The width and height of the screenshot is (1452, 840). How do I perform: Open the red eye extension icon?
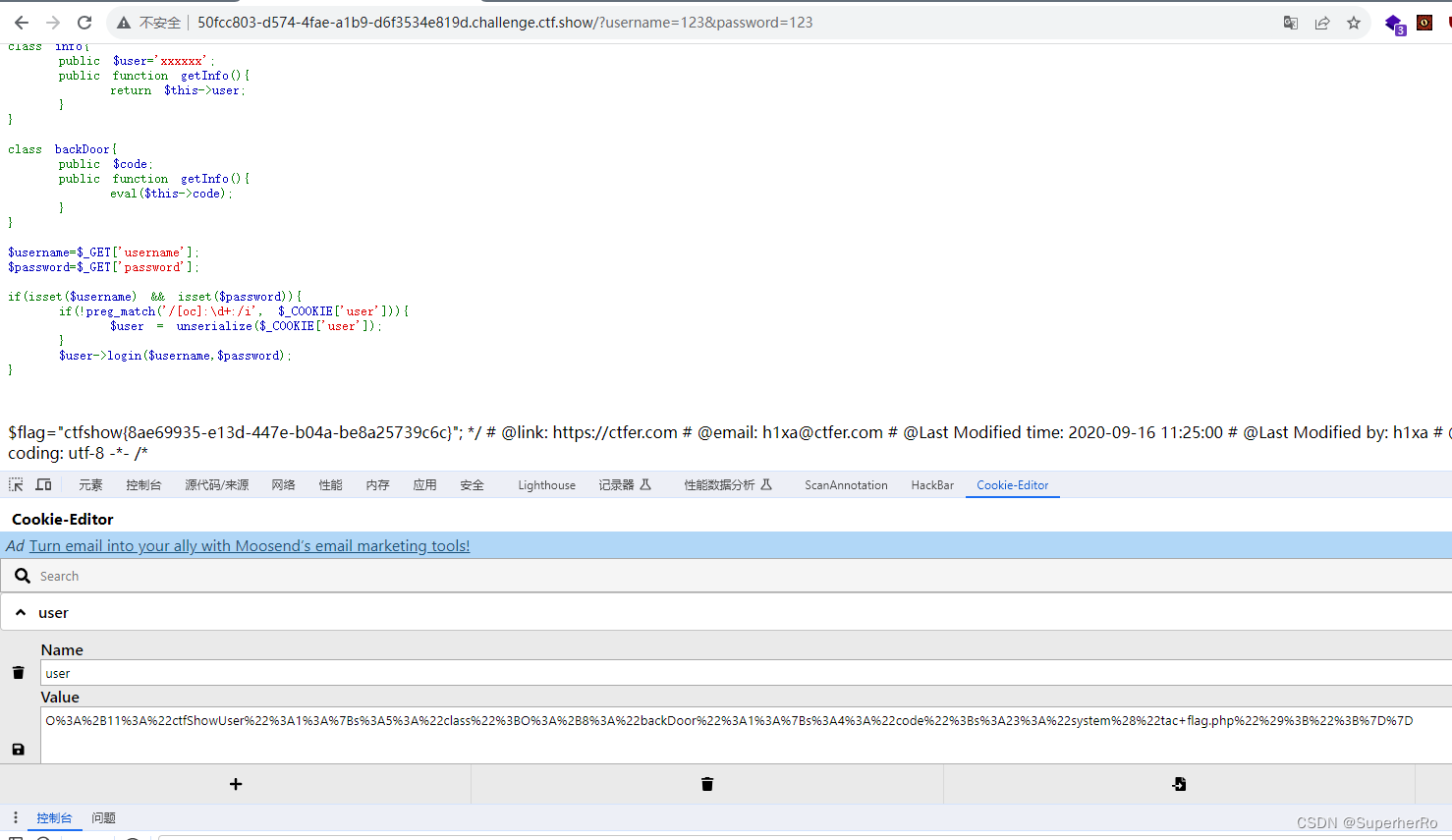tap(1424, 23)
